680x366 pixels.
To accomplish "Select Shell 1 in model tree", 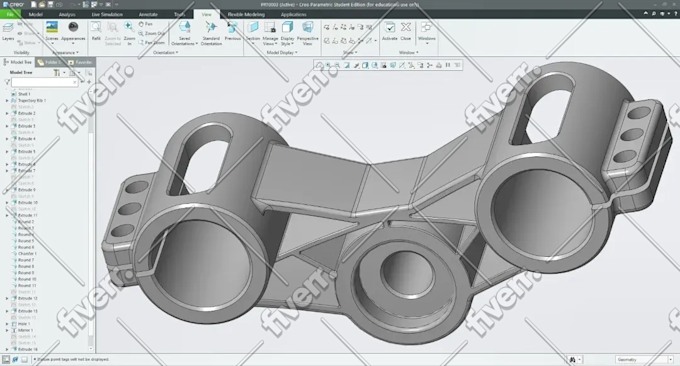I will pos(21,94).
